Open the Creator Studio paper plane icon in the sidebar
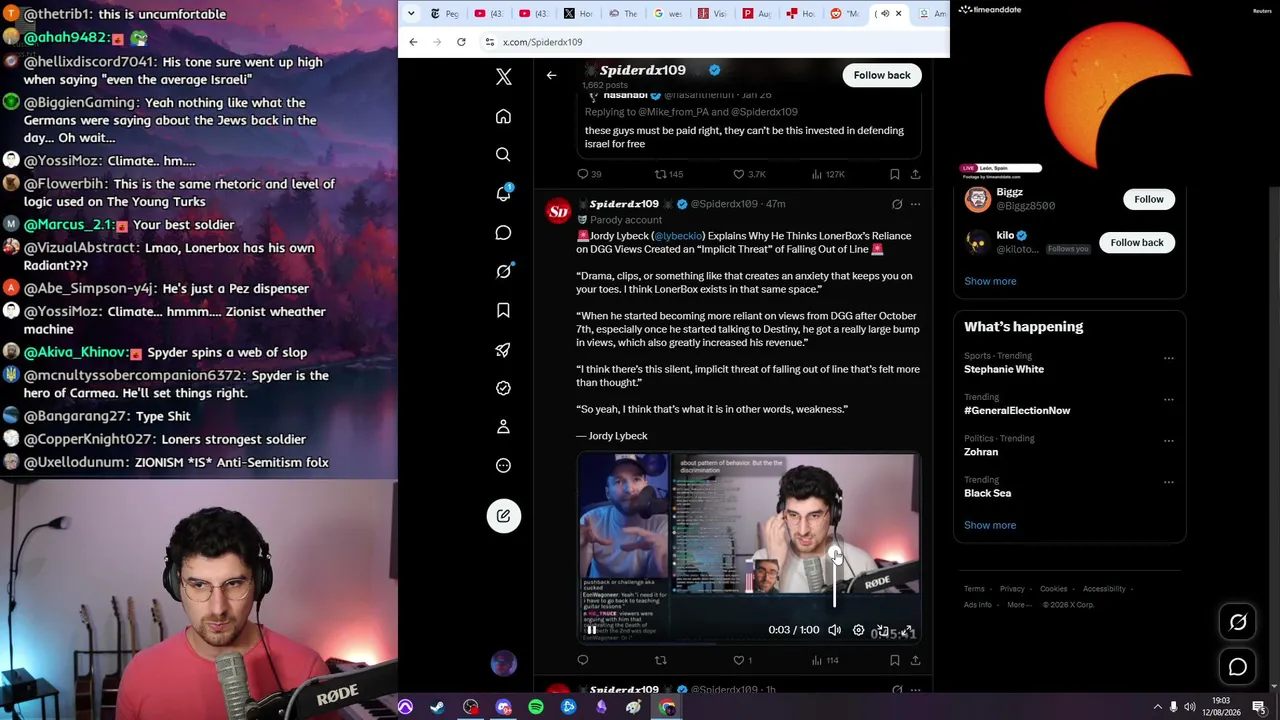 [503, 350]
